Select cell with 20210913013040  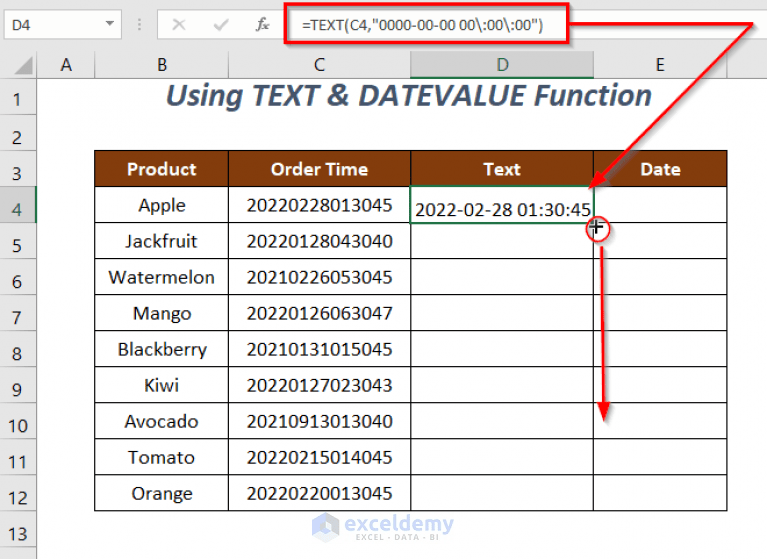tap(319, 421)
